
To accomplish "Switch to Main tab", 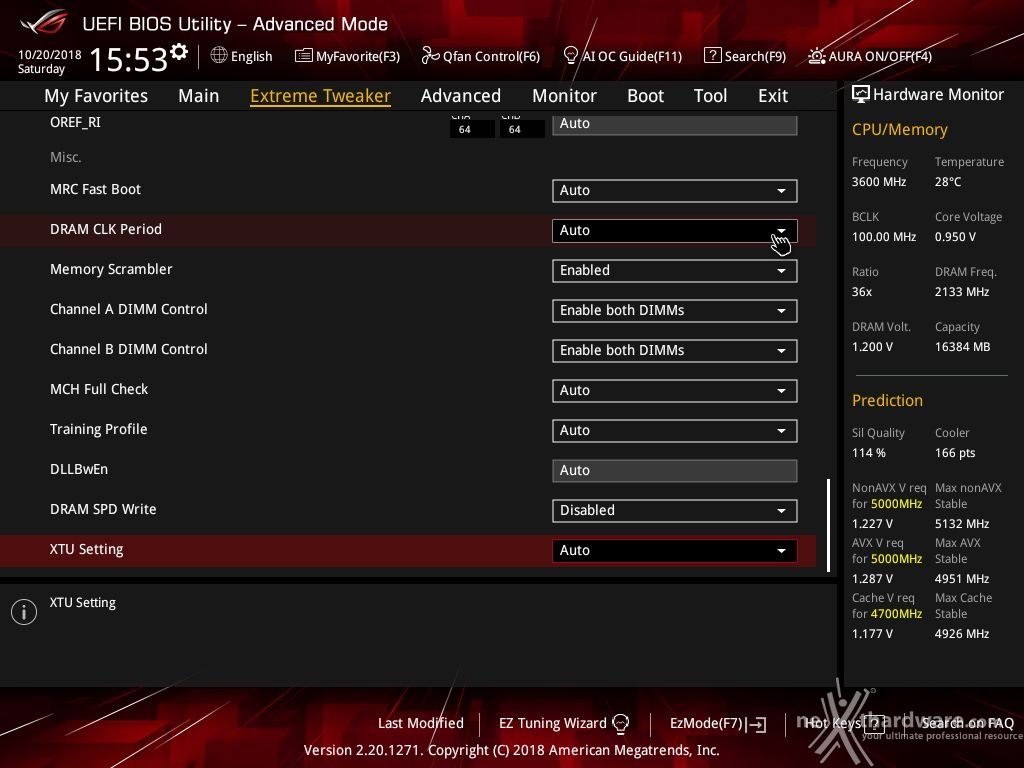I will coord(199,96).
